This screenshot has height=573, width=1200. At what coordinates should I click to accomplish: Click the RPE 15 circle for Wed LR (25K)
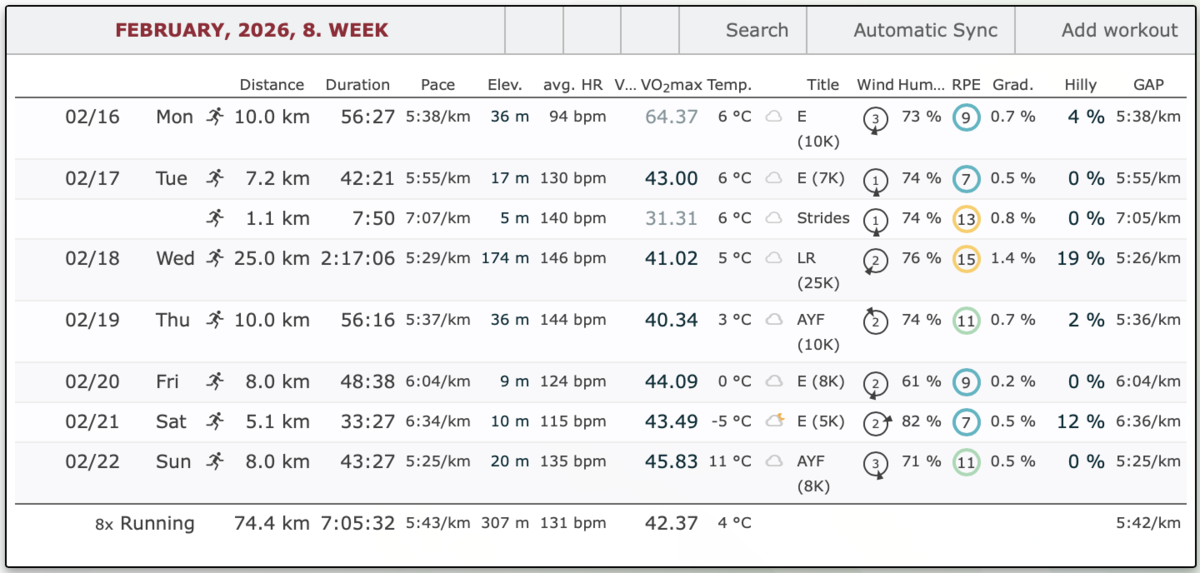[967, 259]
